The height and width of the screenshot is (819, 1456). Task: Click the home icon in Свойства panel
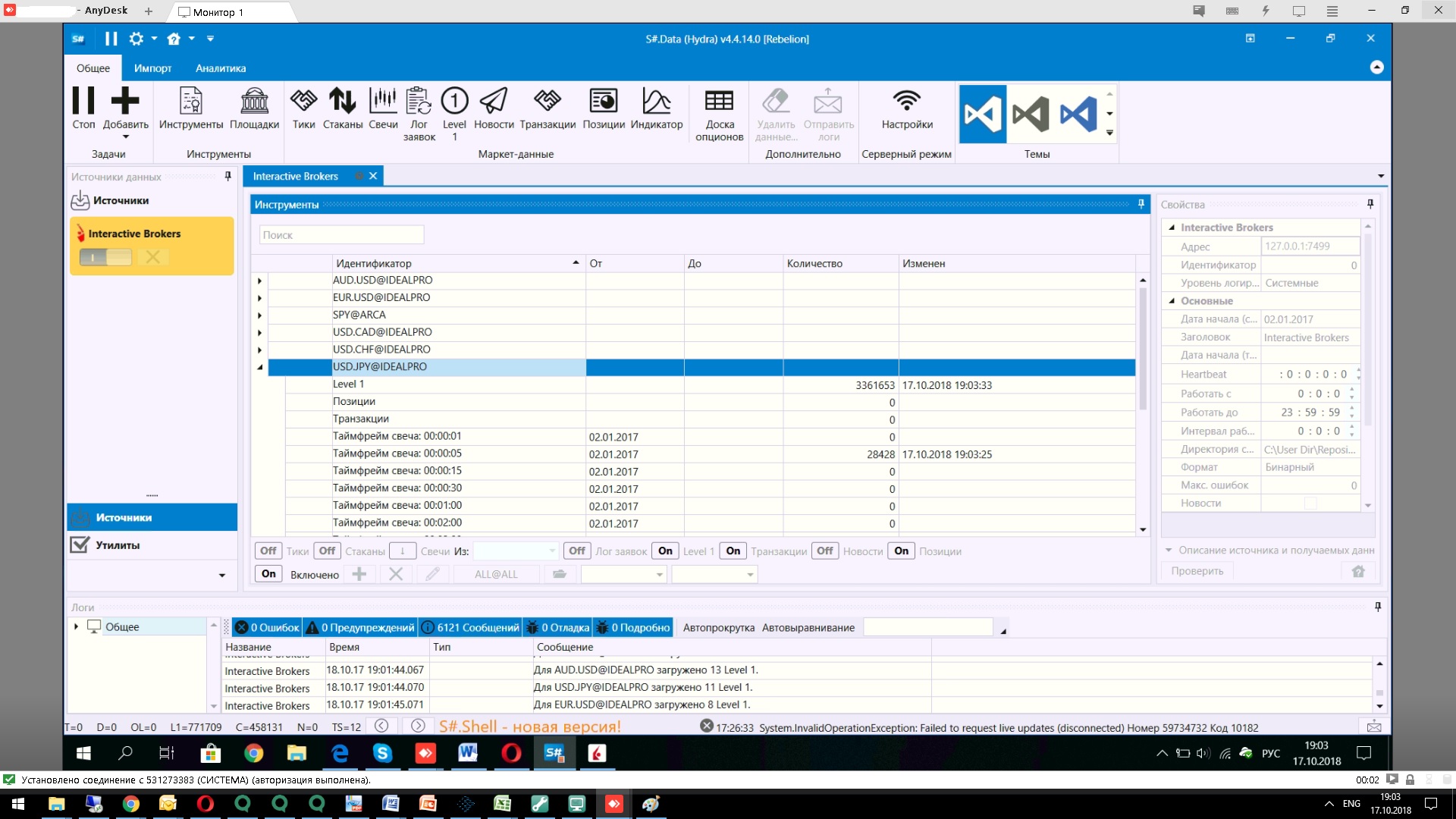tap(1358, 571)
